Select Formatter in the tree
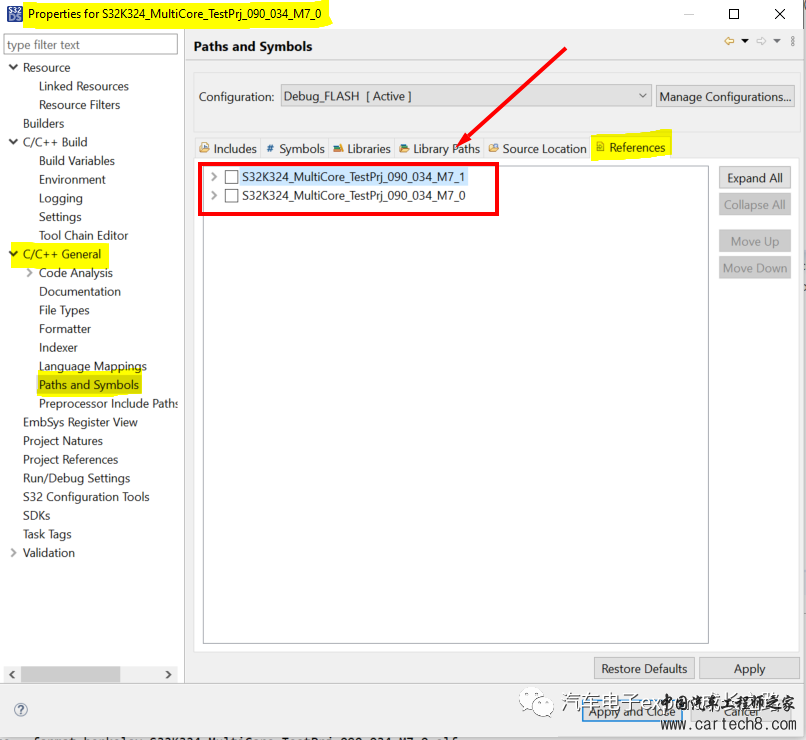 click(x=65, y=329)
